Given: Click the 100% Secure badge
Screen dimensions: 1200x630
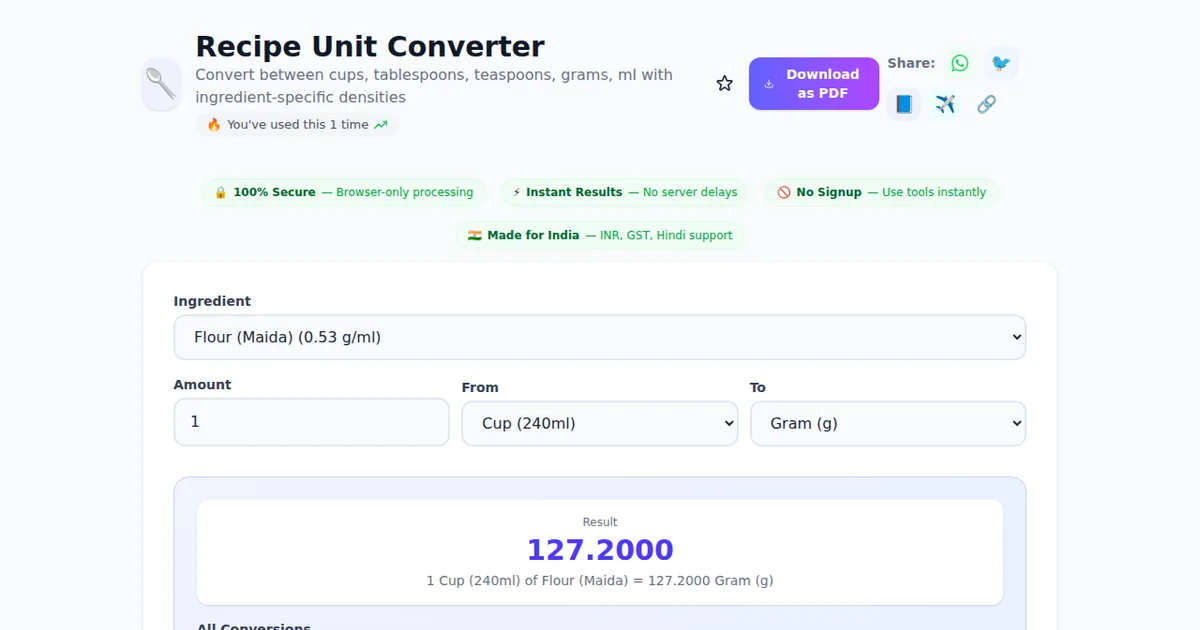Looking at the screenshot, I should pyautogui.click(x=343, y=192).
